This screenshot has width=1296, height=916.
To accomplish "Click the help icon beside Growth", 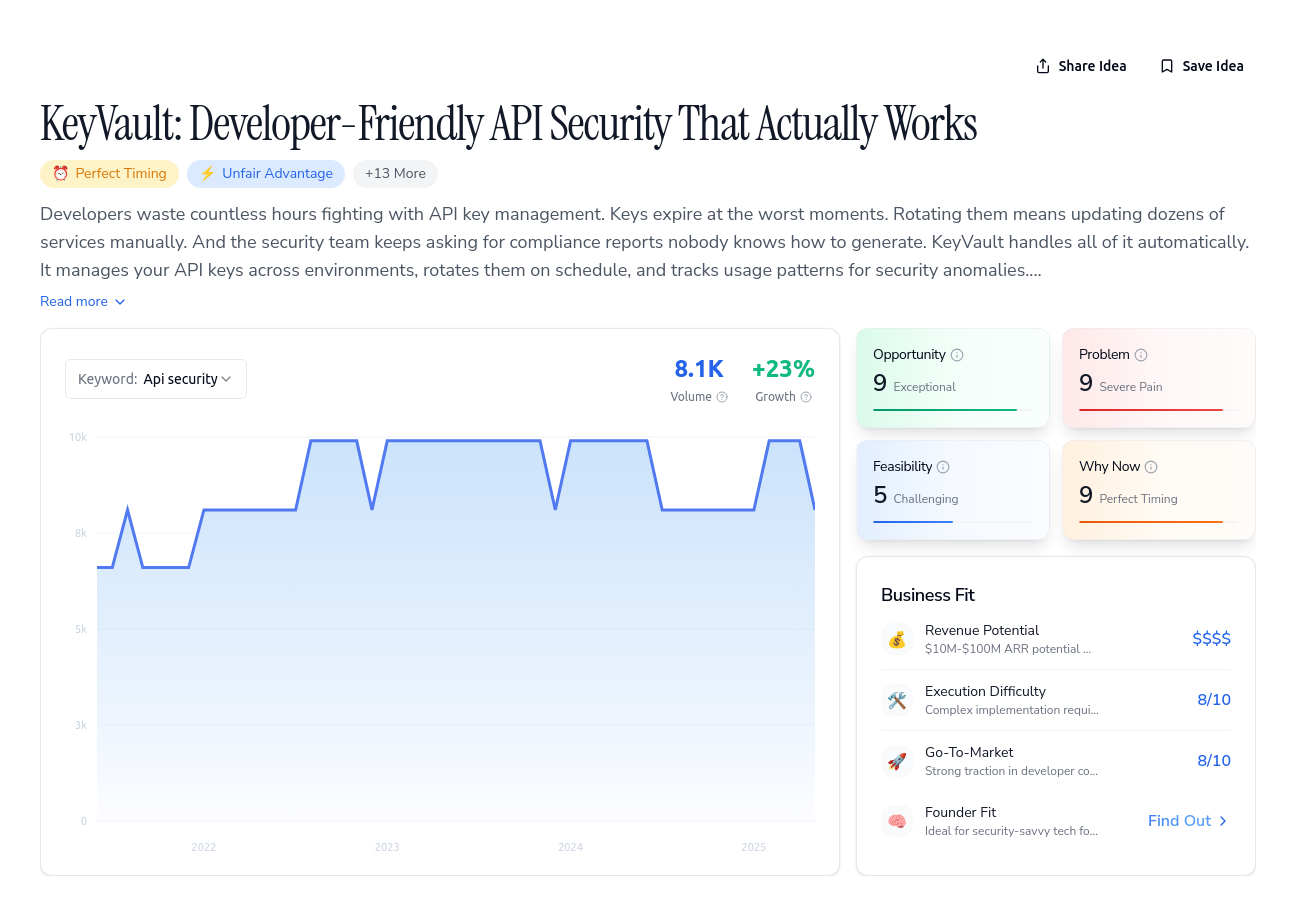I will coord(806,397).
